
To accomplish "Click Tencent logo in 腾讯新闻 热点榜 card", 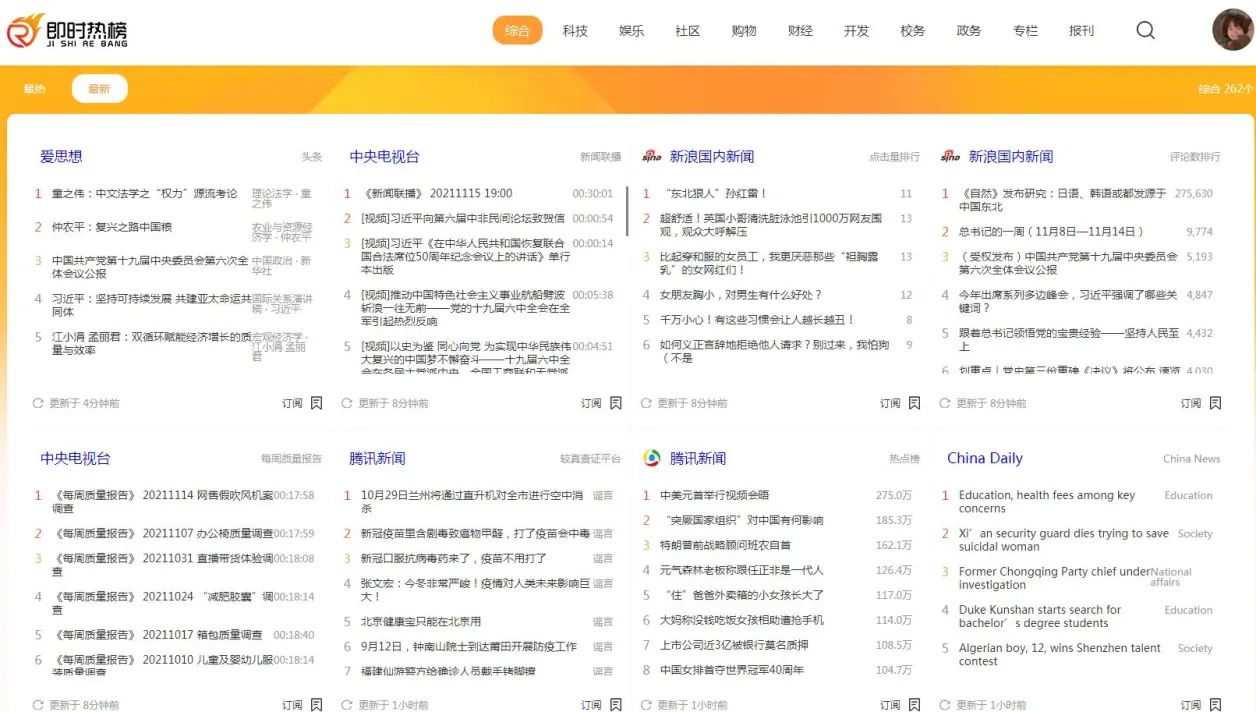I will click(x=652, y=458).
